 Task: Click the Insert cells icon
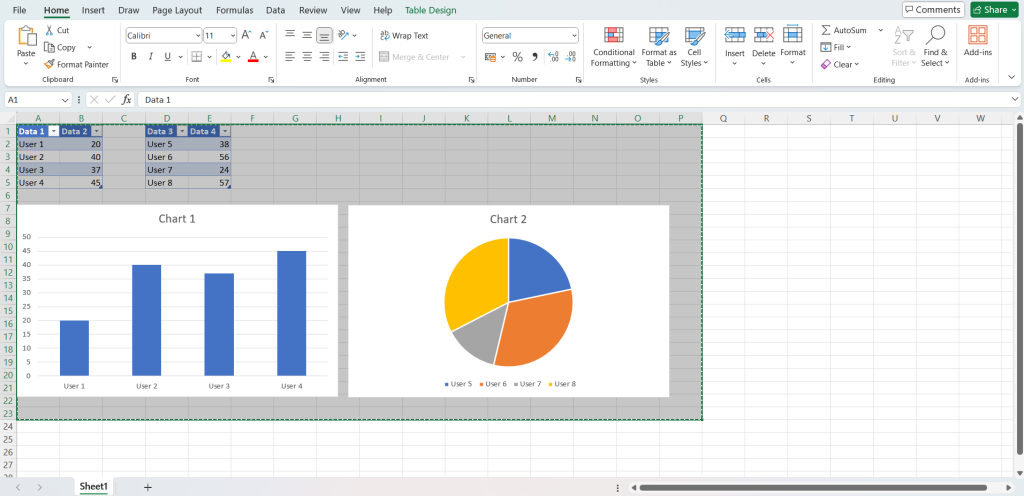[735, 35]
